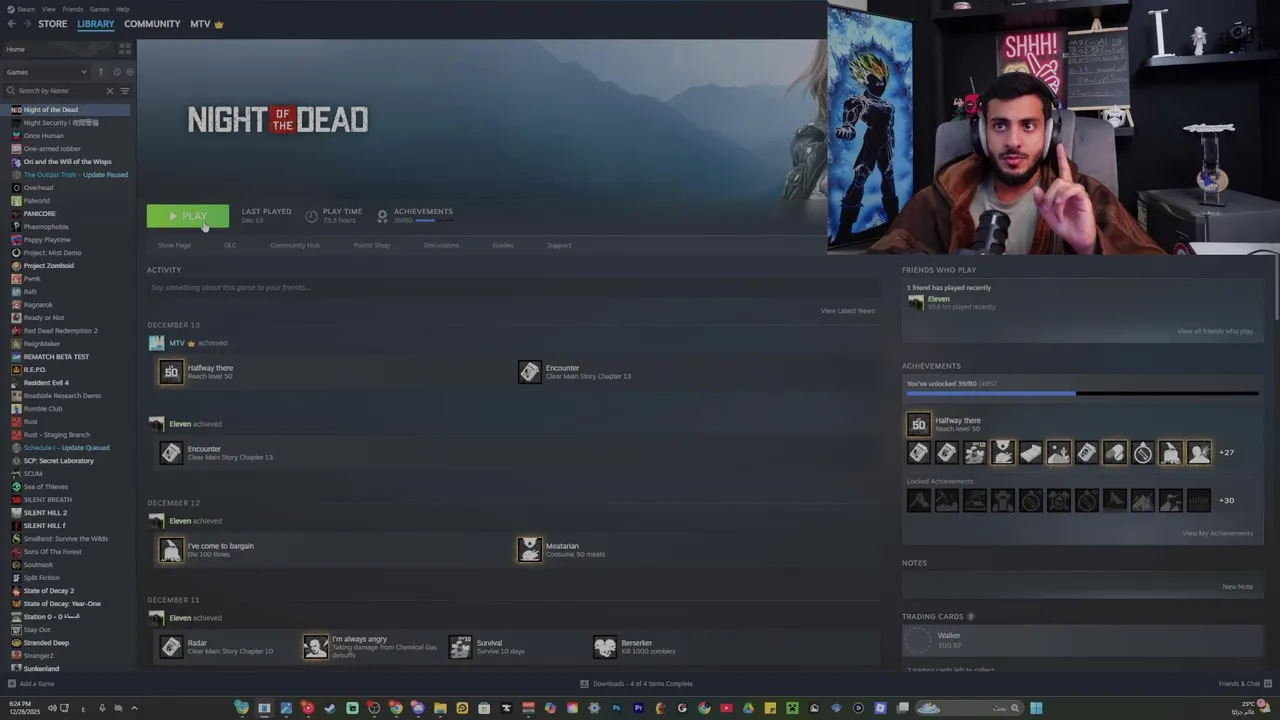Click the achievements progress bar
1280x720 pixels.
1082,393
